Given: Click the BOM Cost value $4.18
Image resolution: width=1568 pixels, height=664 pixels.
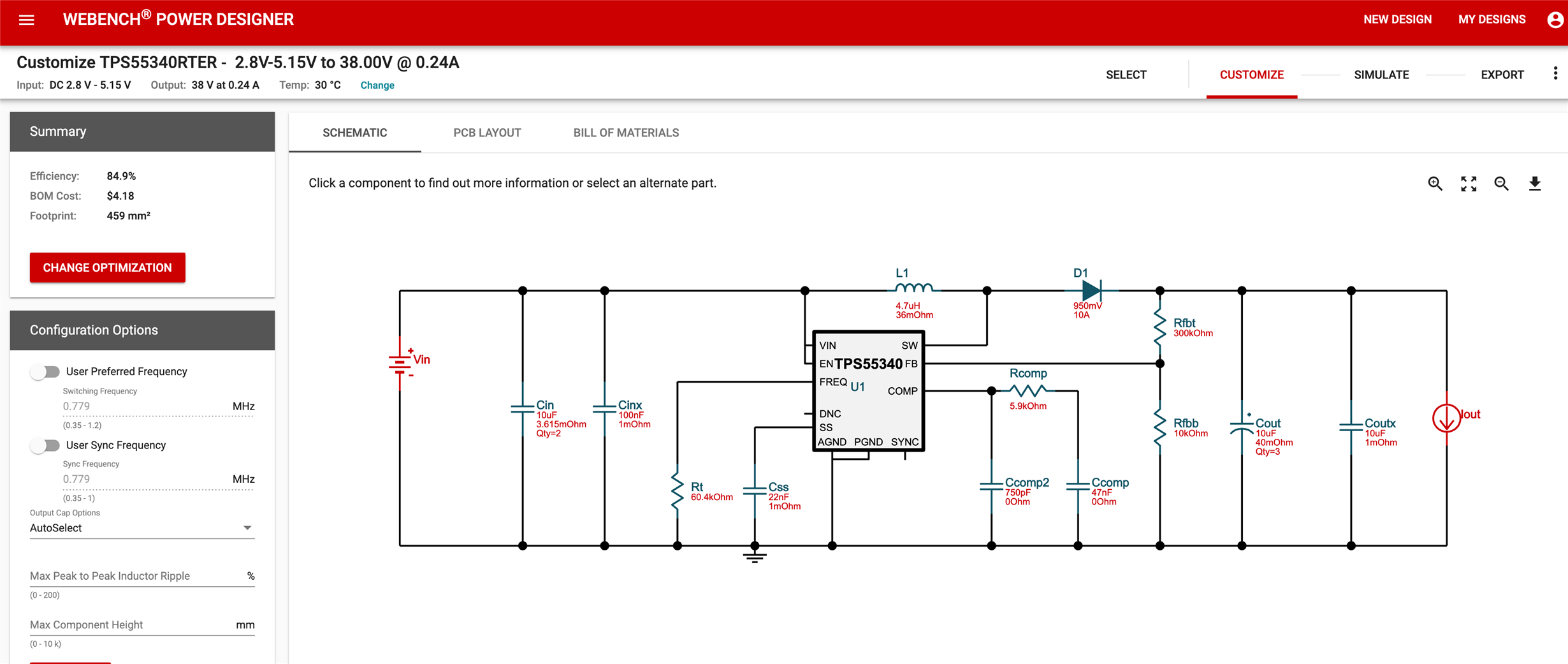Looking at the screenshot, I should [120, 196].
